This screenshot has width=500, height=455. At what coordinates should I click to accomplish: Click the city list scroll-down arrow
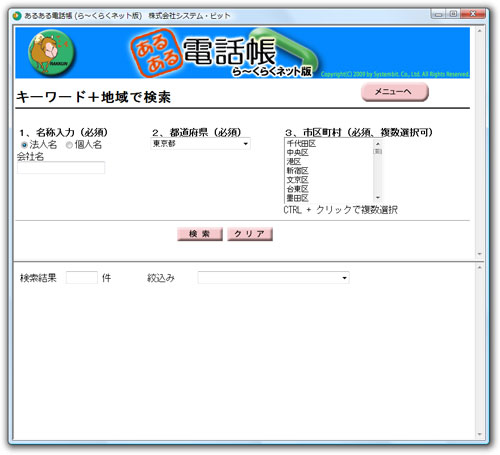tap(378, 198)
